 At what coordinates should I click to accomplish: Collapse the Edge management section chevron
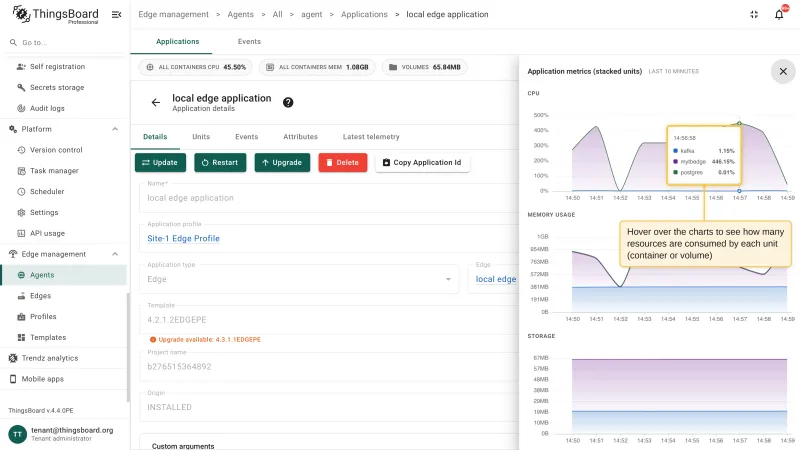coord(115,254)
